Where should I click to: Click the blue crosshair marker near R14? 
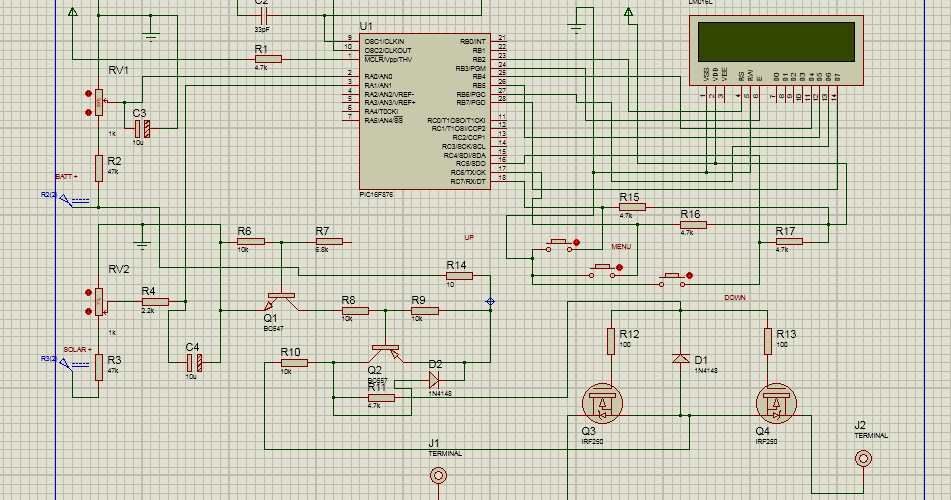pyautogui.click(x=490, y=302)
